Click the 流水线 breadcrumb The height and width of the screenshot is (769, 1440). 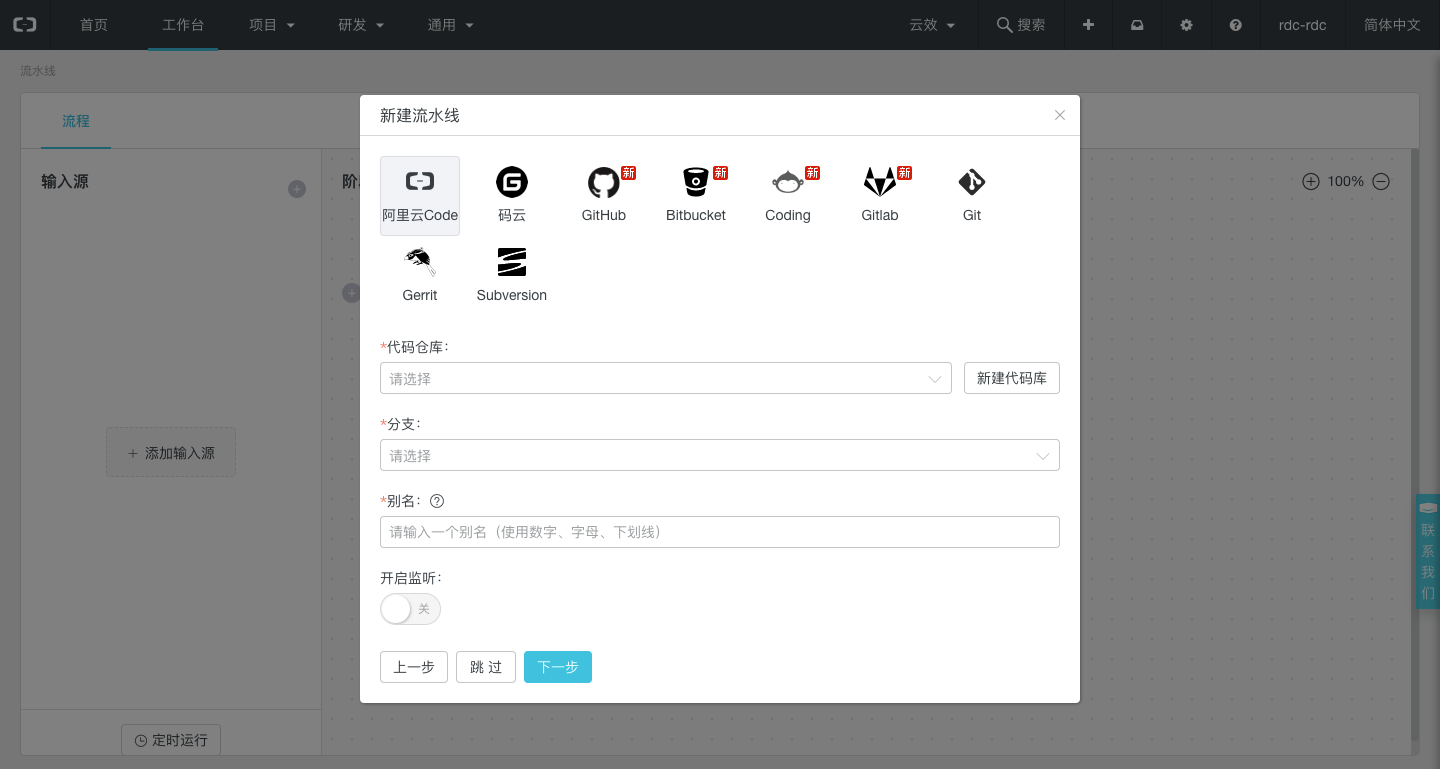pos(38,71)
